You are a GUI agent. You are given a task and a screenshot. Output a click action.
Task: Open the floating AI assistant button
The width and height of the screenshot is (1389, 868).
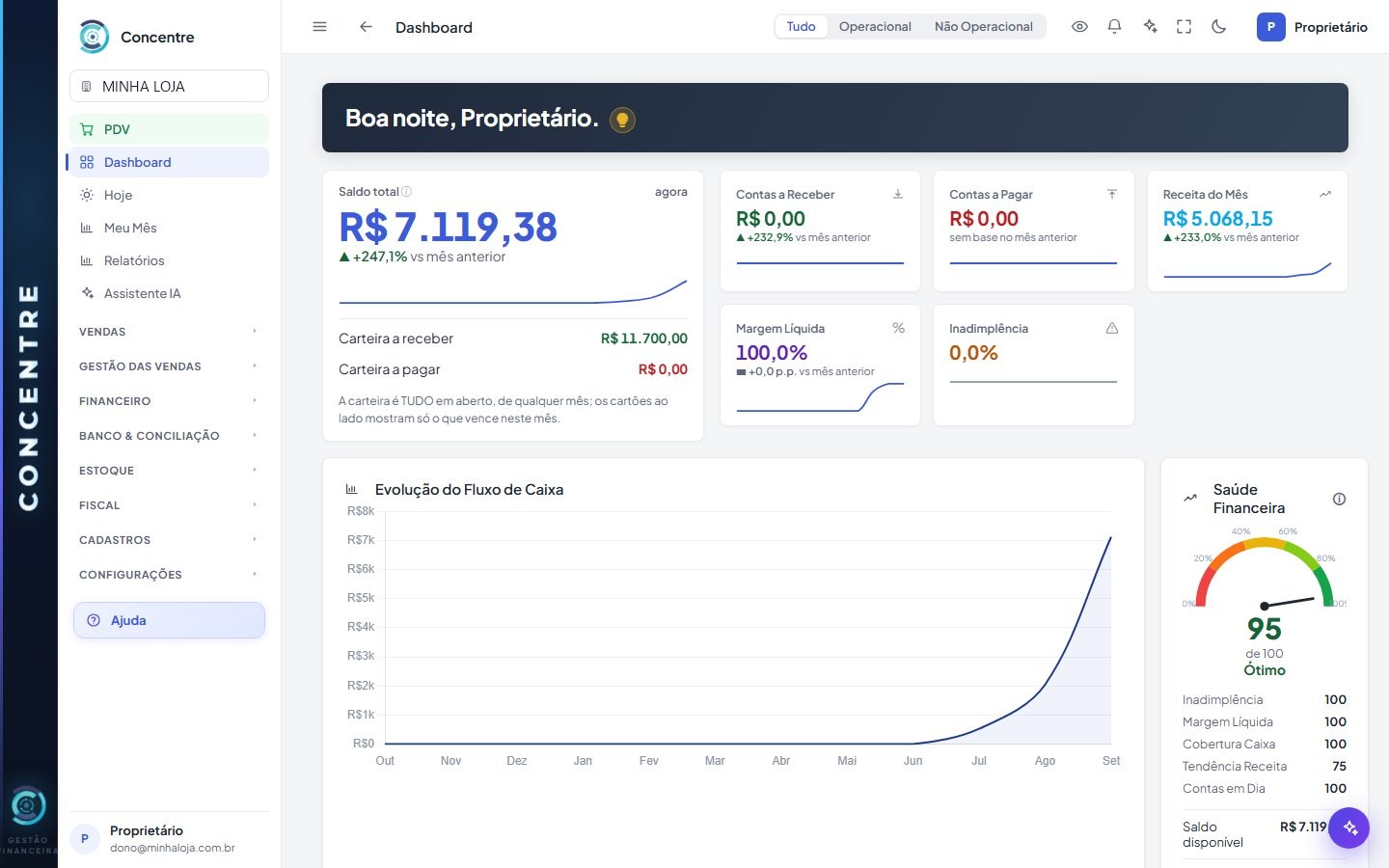pos(1349,827)
